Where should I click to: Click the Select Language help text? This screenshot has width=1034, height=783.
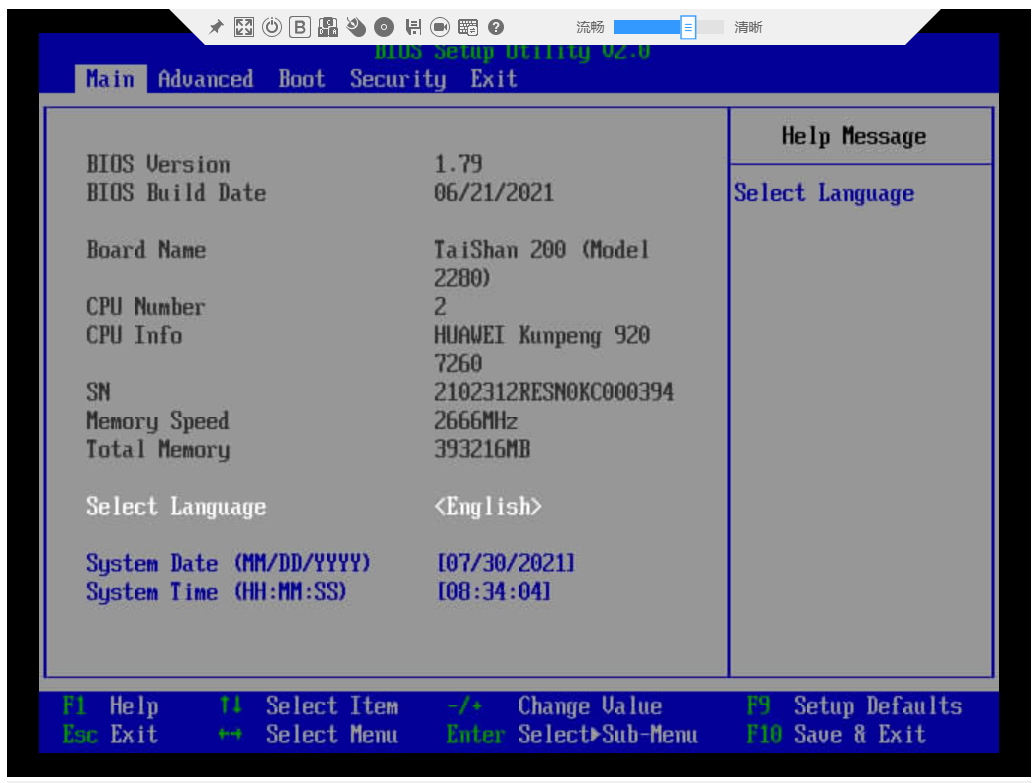point(824,193)
